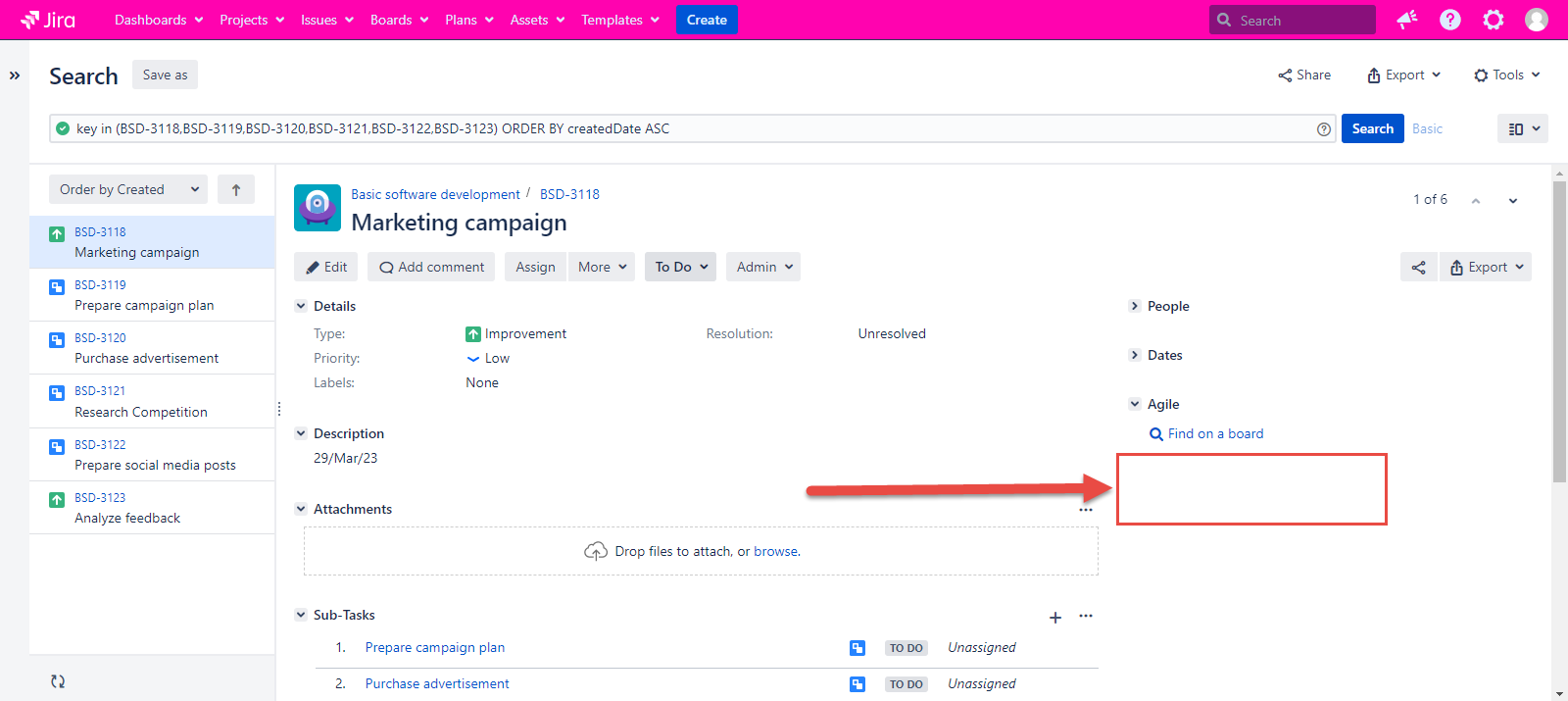Image resolution: width=1568 pixels, height=701 pixels.
Task: Open the Help question mark icon
Action: coord(1450,20)
